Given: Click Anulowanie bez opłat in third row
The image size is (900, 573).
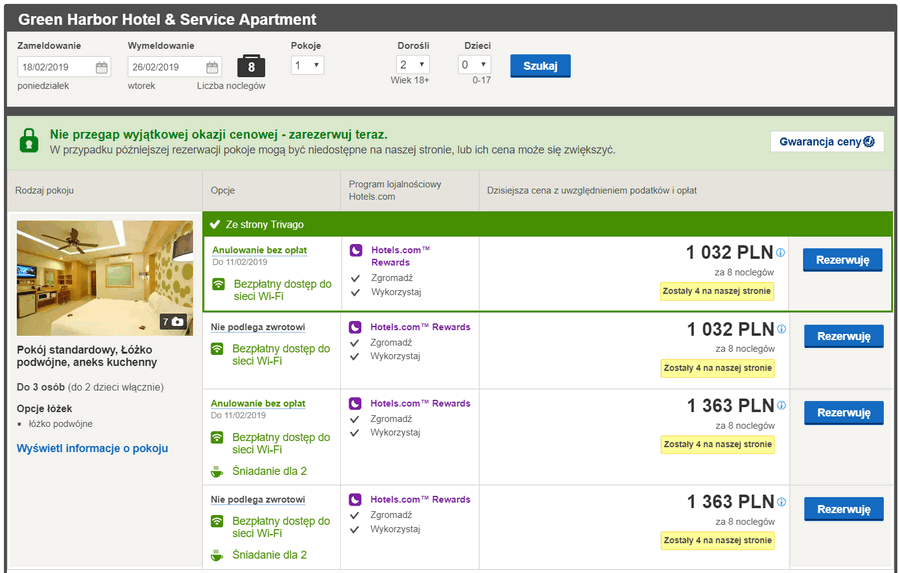Looking at the screenshot, I should coord(258,404).
